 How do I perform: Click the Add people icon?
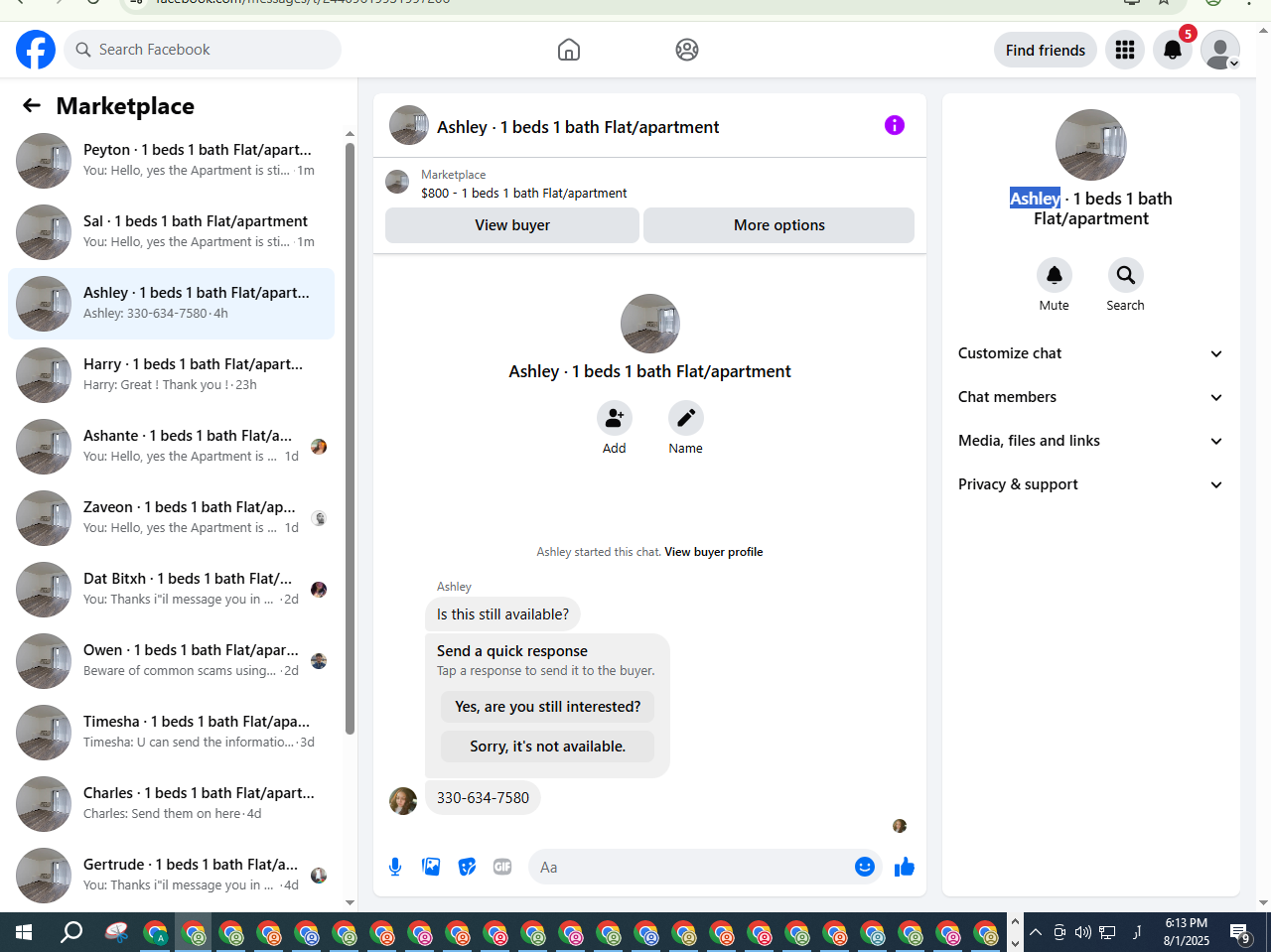(x=615, y=418)
